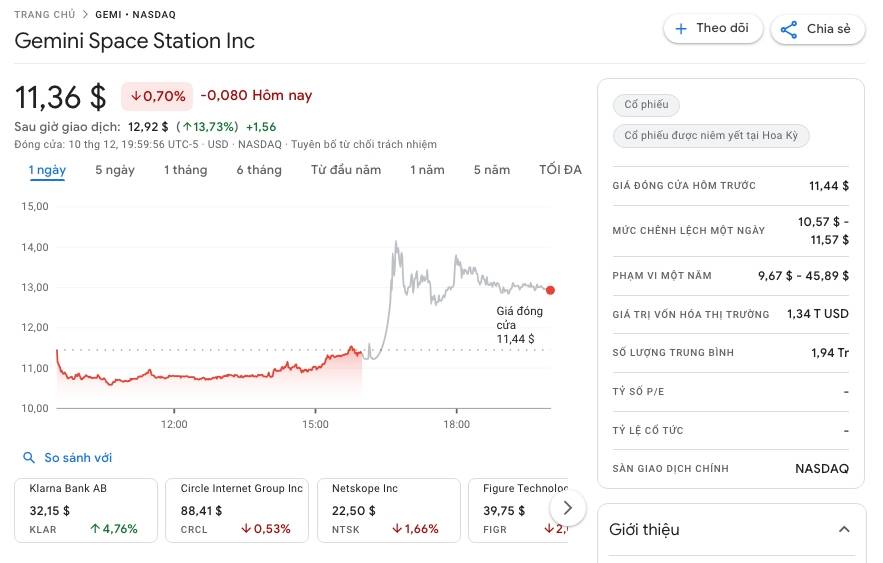Click the next arrow on comparison carousel
The image size is (883, 563).
[x=567, y=507]
